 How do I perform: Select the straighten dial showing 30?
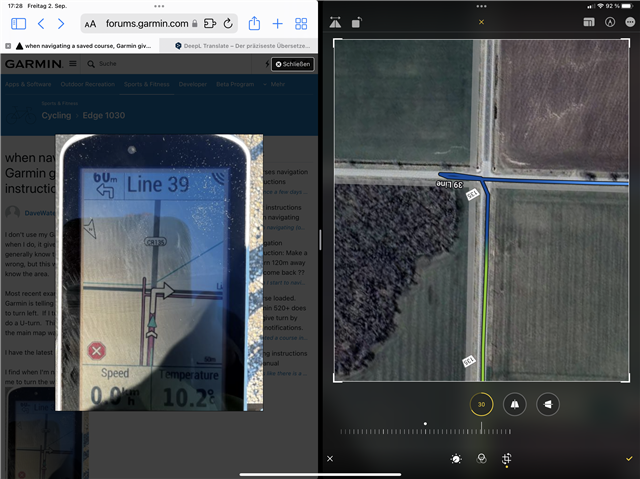pos(482,404)
